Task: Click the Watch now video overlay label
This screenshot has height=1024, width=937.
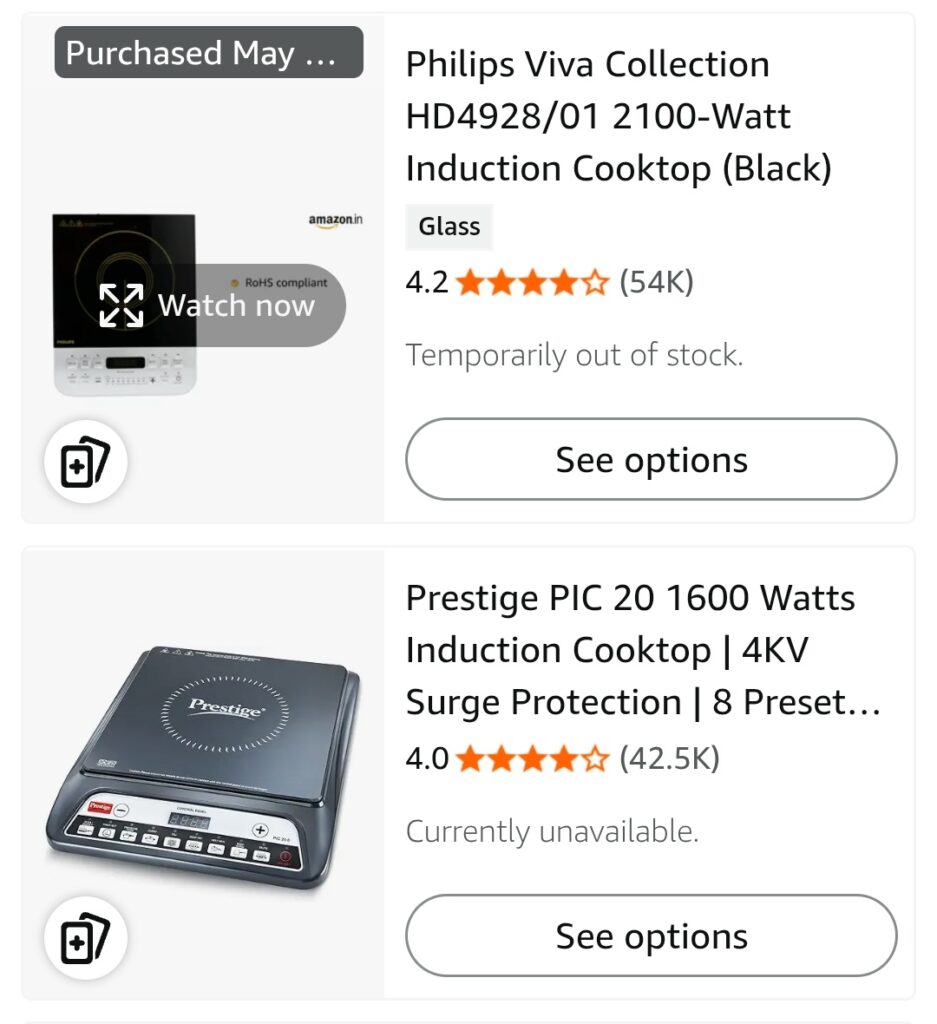Action: point(236,305)
